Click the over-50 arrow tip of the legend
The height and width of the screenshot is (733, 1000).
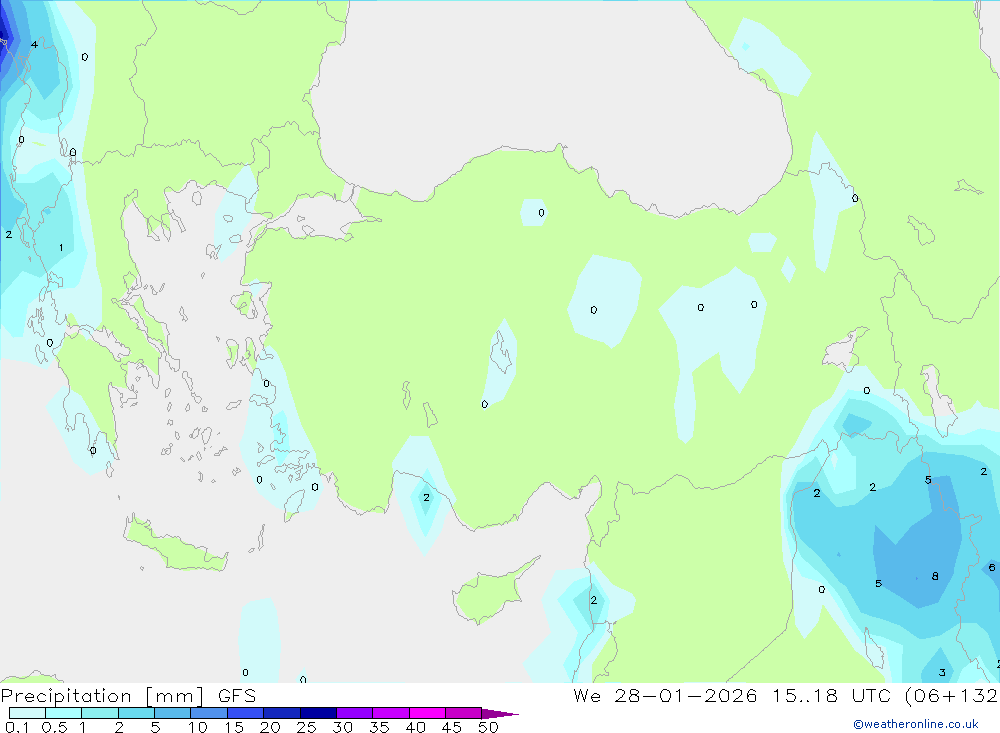[501, 714]
